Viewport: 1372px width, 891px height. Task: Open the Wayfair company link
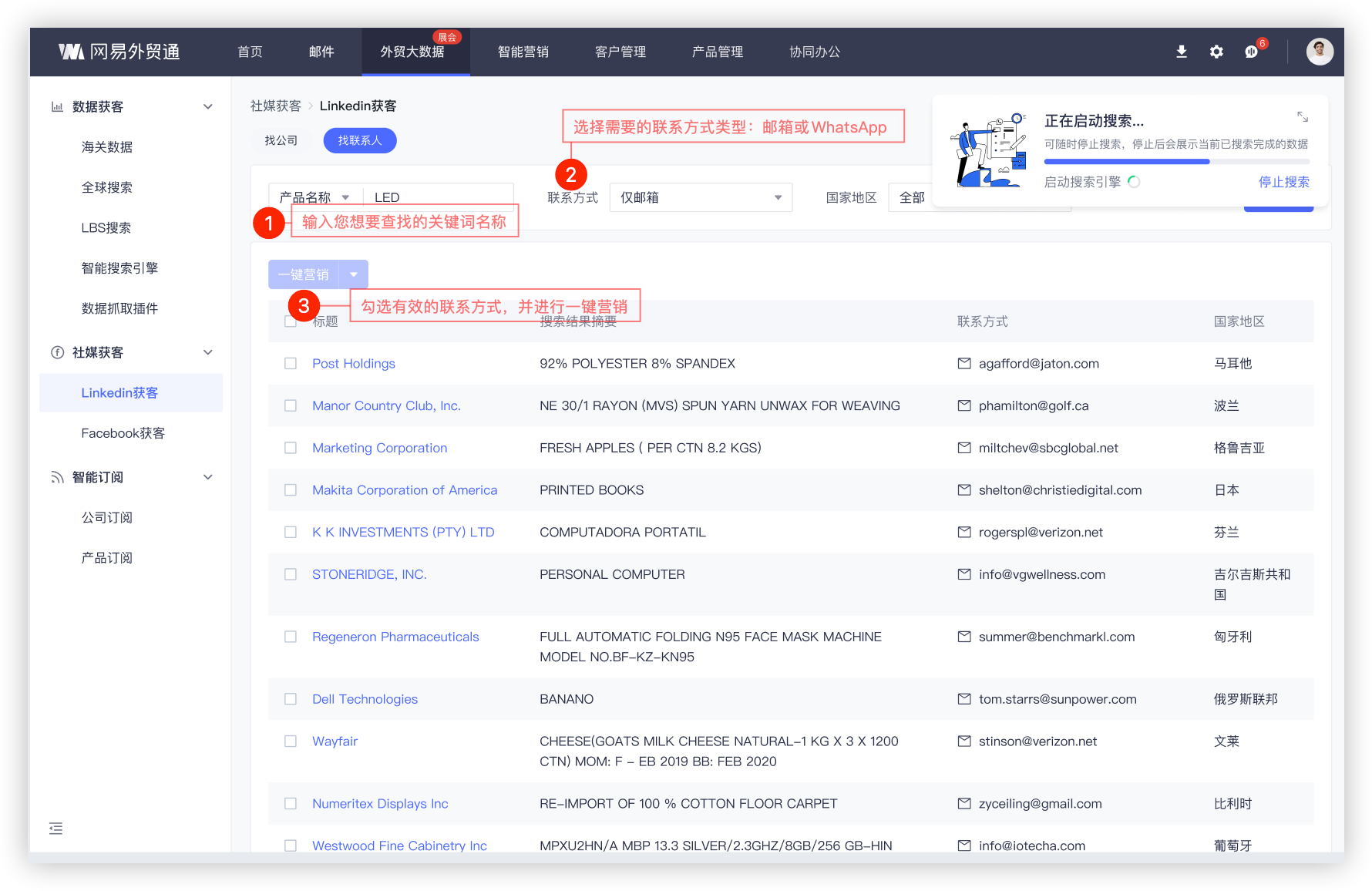[x=335, y=741]
